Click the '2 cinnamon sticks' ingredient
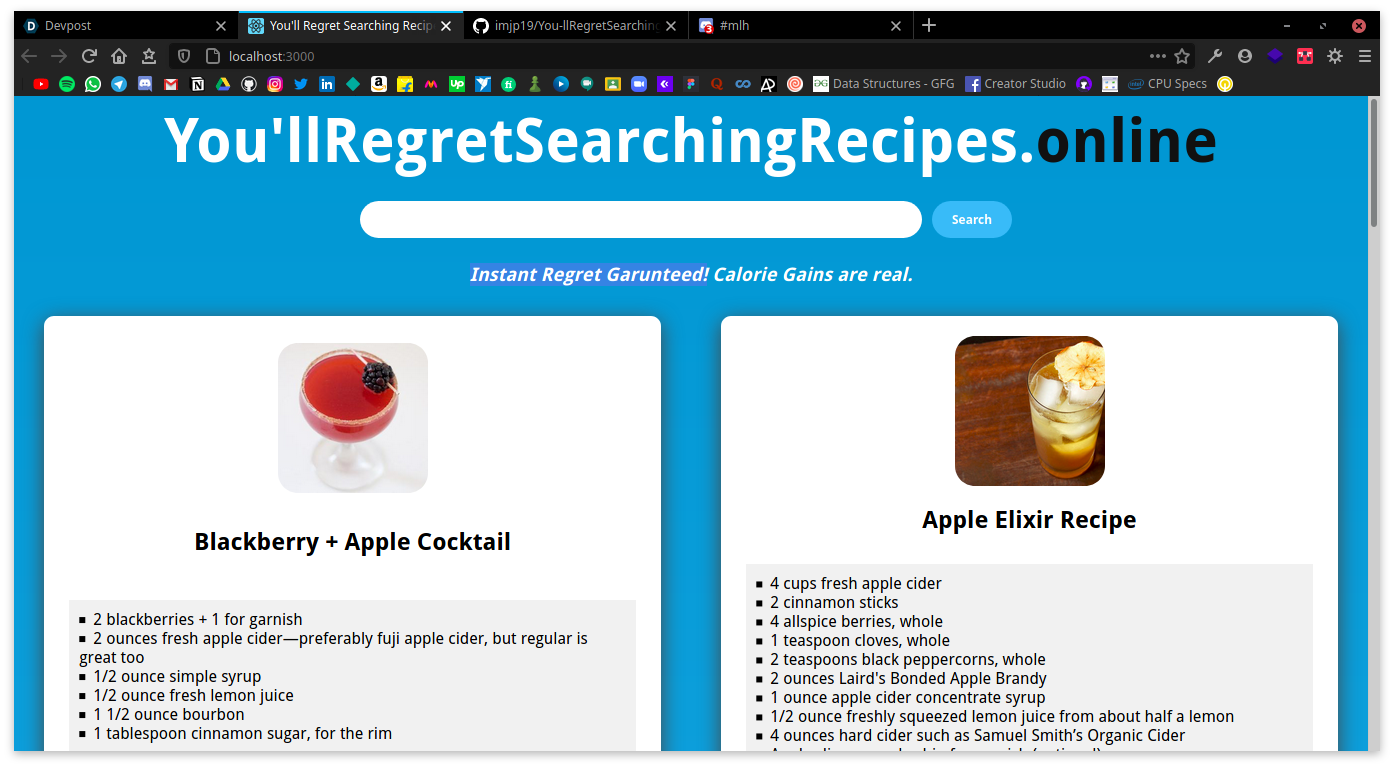This screenshot has width=1394, height=768. [x=834, y=602]
